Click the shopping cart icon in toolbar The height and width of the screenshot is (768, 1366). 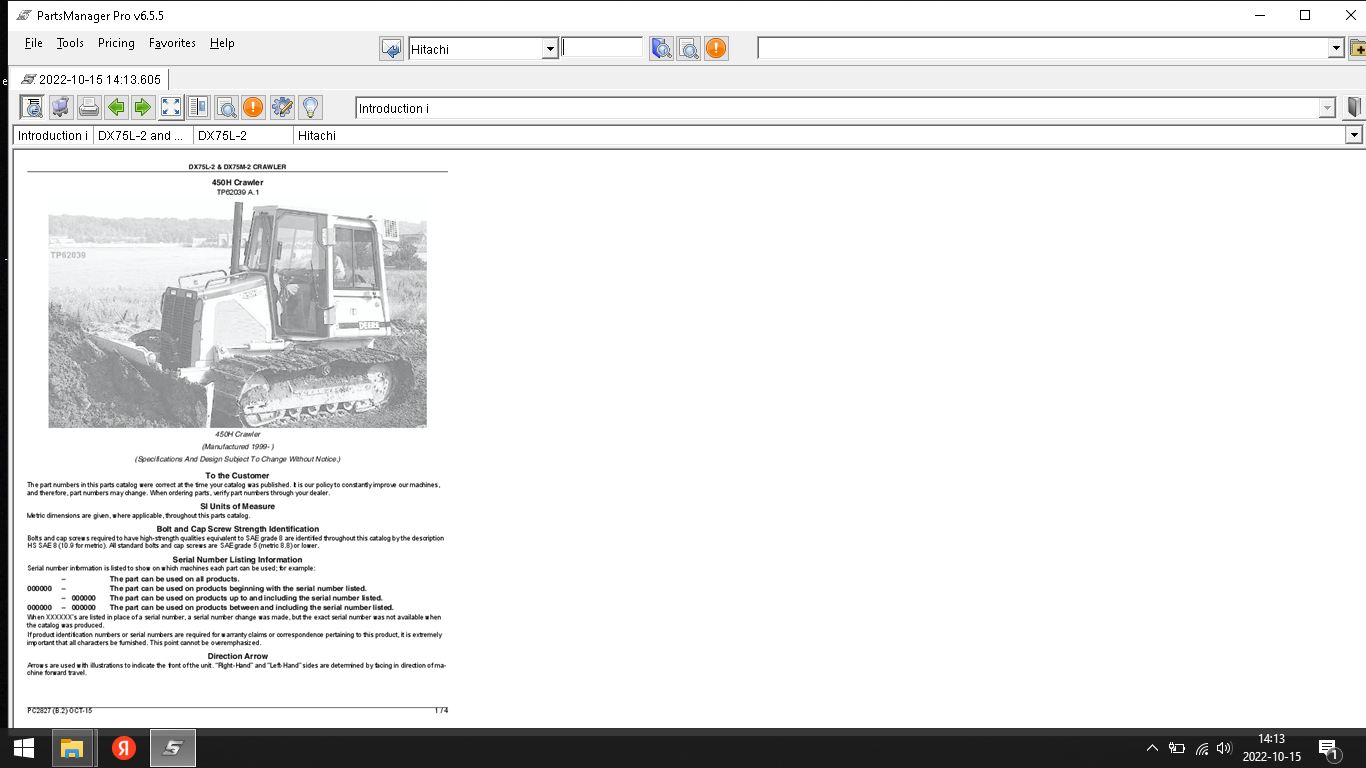point(61,107)
